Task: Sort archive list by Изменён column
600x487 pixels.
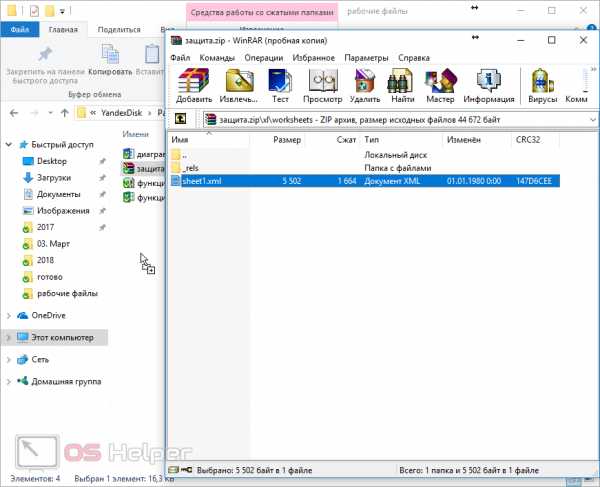Action: (x=477, y=140)
